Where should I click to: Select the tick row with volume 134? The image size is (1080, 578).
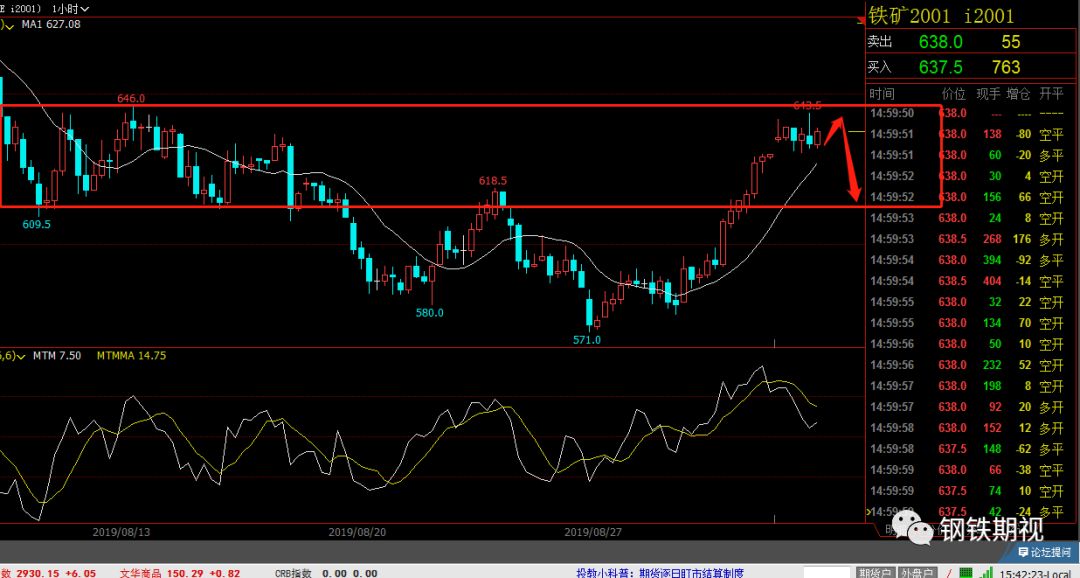coord(967,323)
